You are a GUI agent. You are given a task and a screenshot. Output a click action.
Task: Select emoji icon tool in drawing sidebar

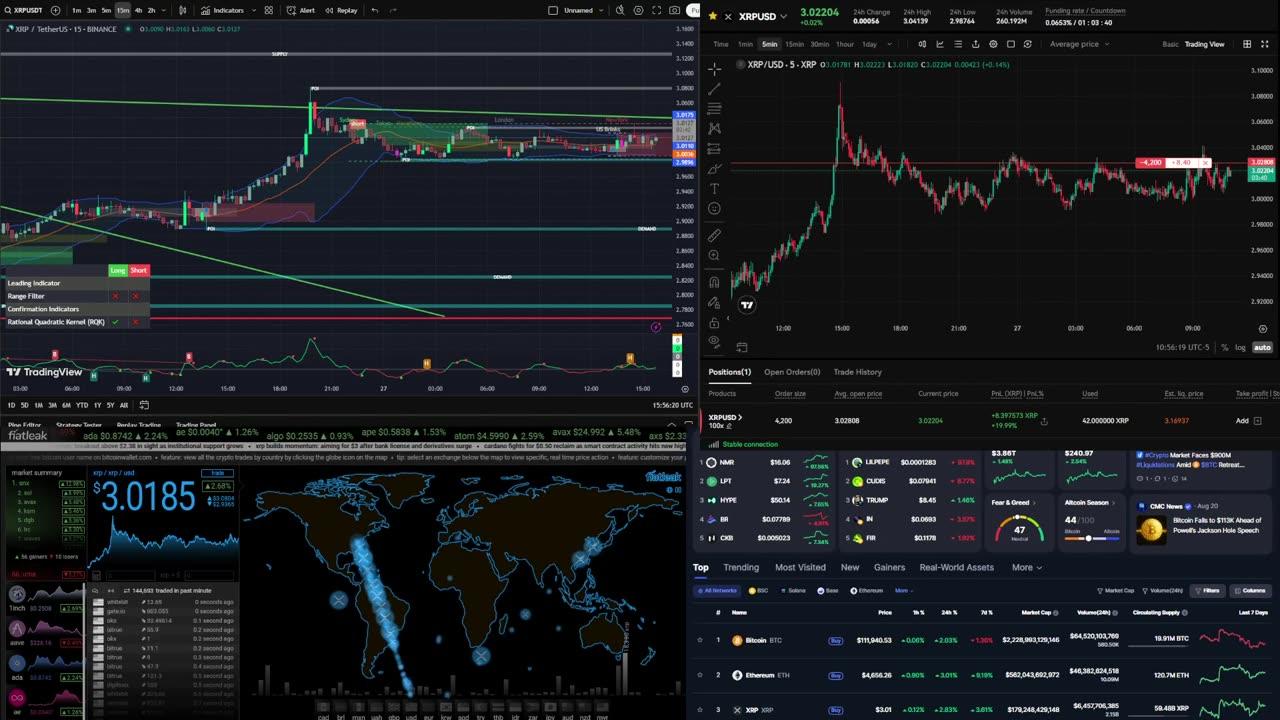point(714,208)
